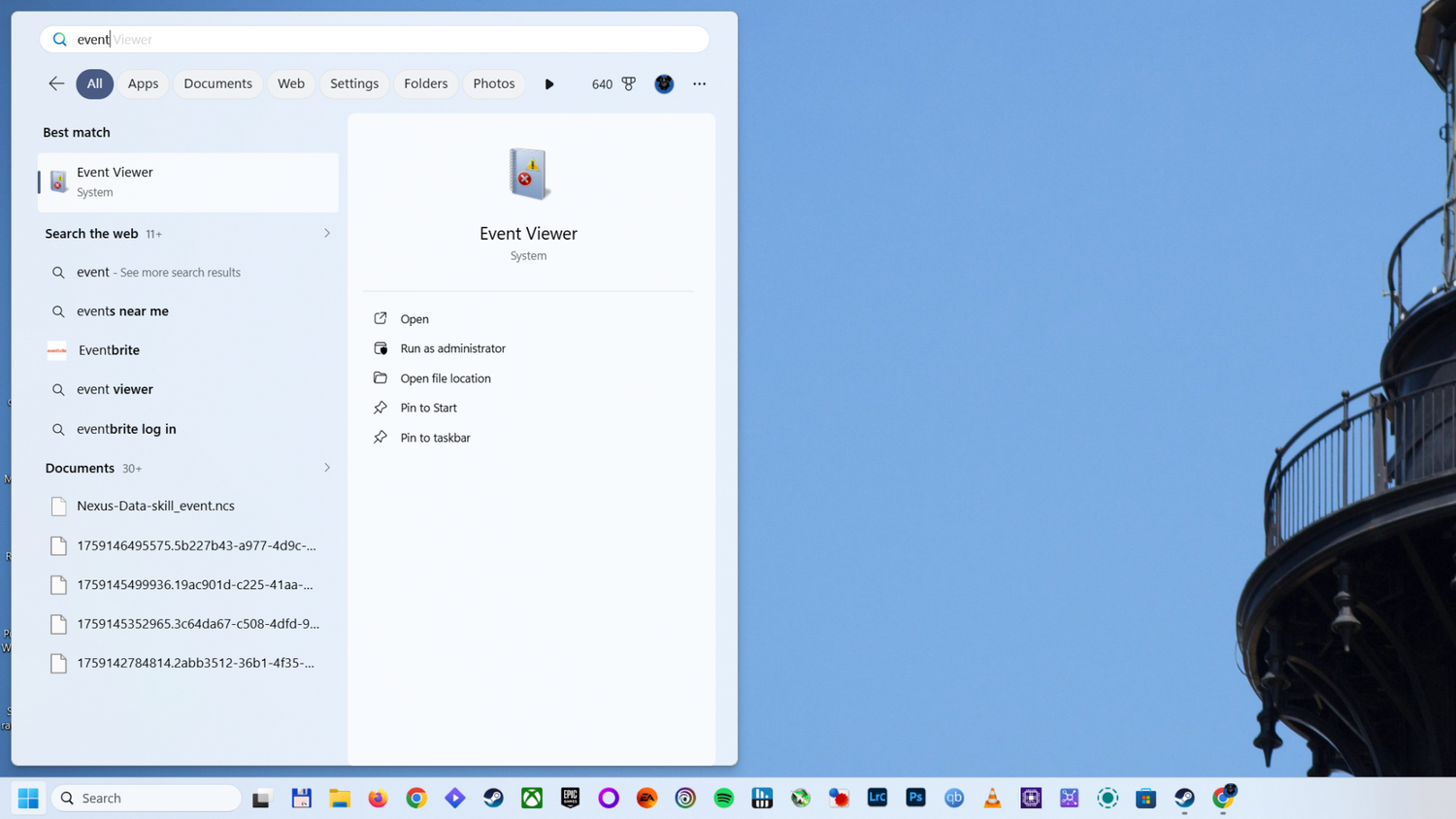Click the search magnifier icon in search box
The height and width of the screenshot is (819, 1456).
coord(59,40)
